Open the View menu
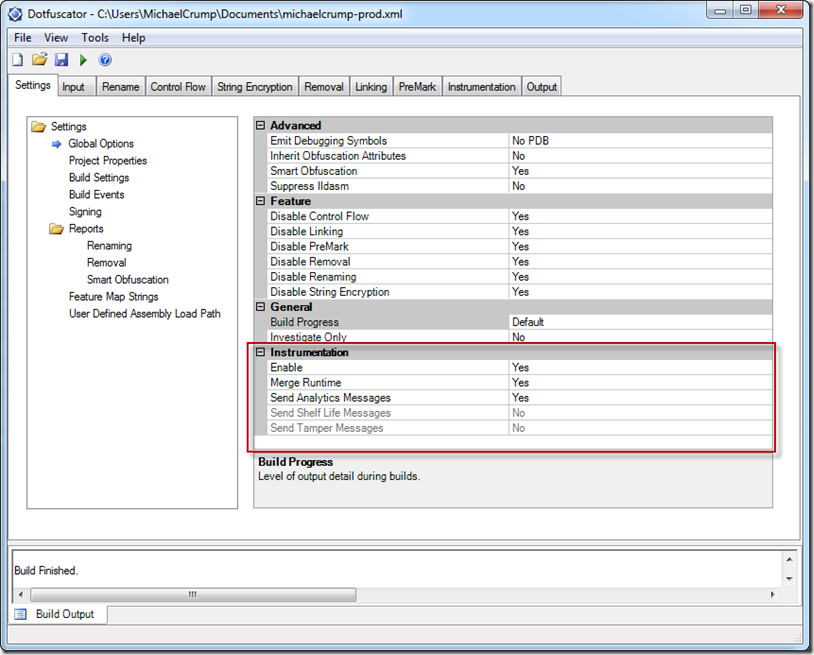Screen dimensions: 814x655 [56, 38]
